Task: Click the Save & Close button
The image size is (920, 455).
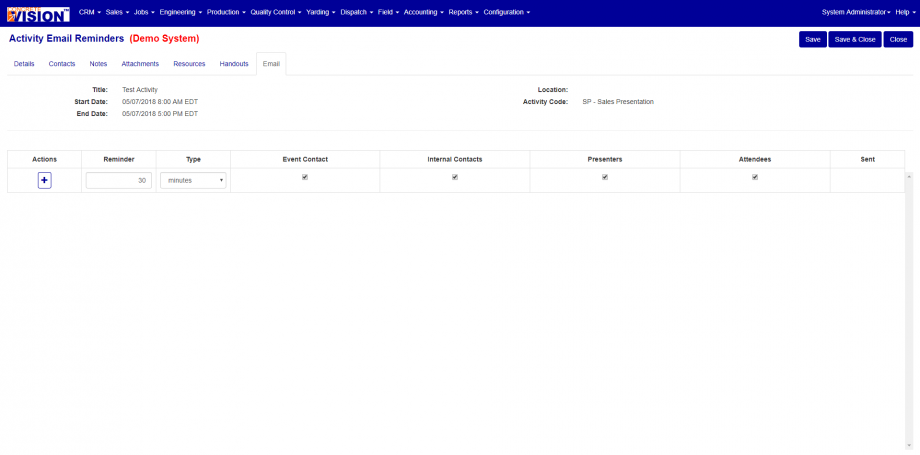Action: 854,39
